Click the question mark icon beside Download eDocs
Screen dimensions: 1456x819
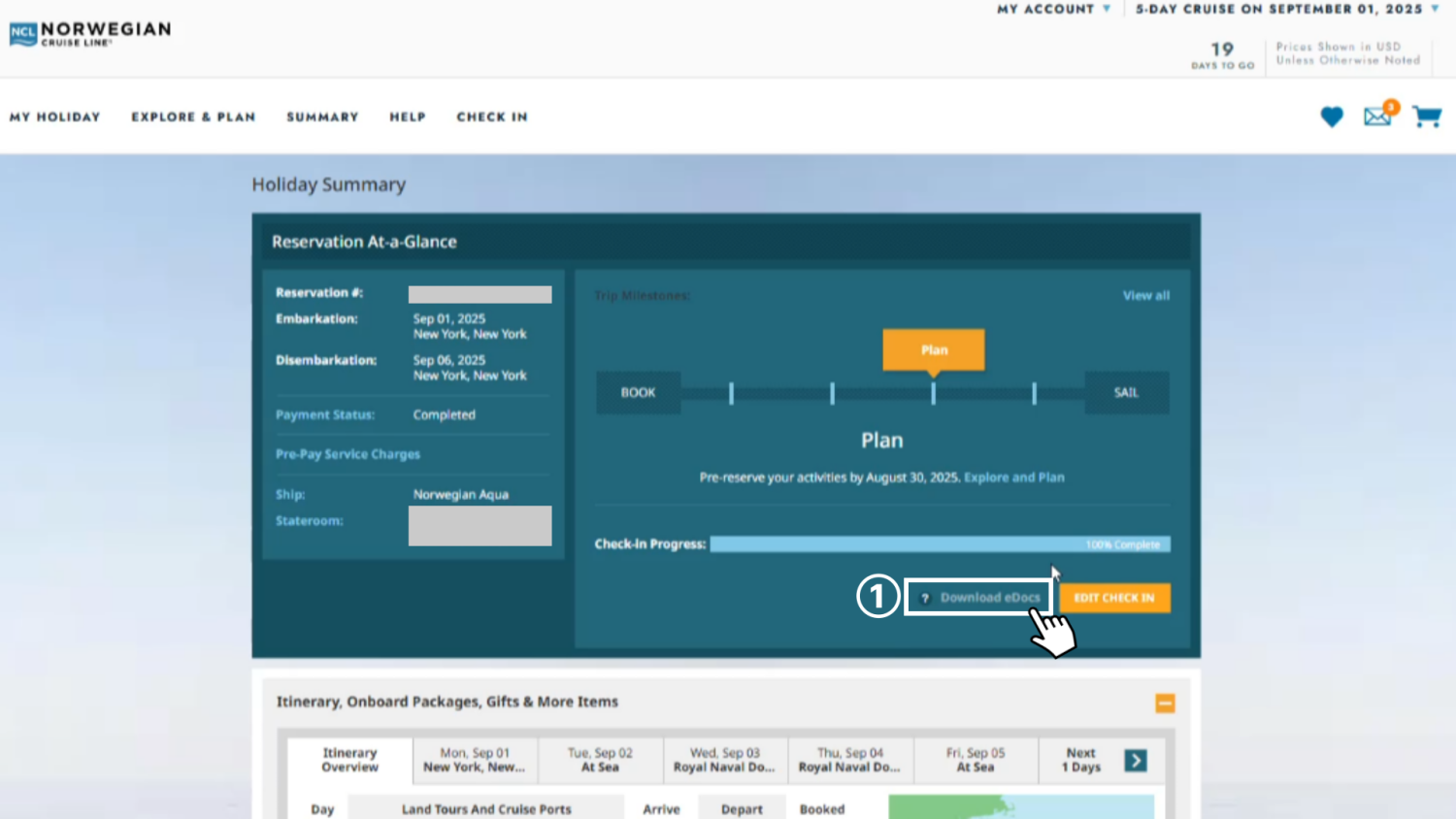pos(925,598)
